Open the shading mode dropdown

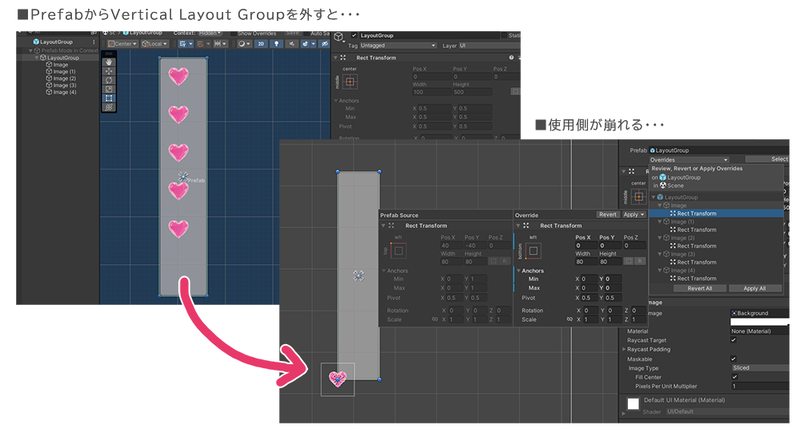(x=244, y=44)
